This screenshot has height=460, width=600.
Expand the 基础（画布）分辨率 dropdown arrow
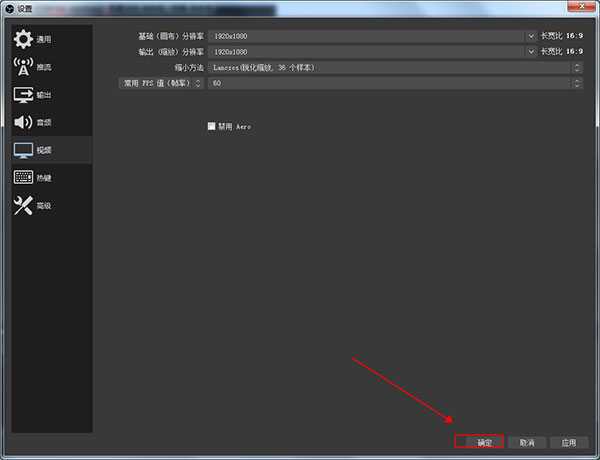531,36
